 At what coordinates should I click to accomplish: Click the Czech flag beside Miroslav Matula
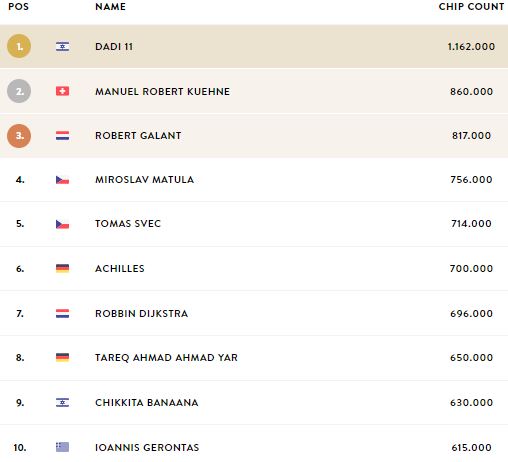(x=62, y=180)
